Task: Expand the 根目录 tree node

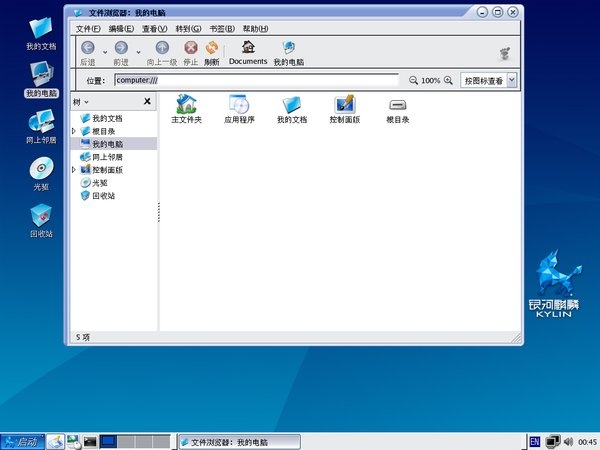Action: (74, 131)
